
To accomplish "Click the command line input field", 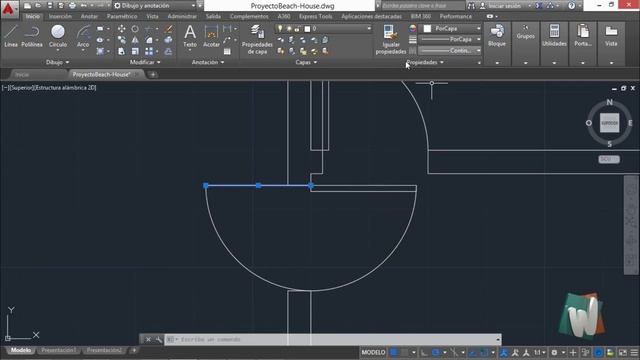I will coord(333,340).
